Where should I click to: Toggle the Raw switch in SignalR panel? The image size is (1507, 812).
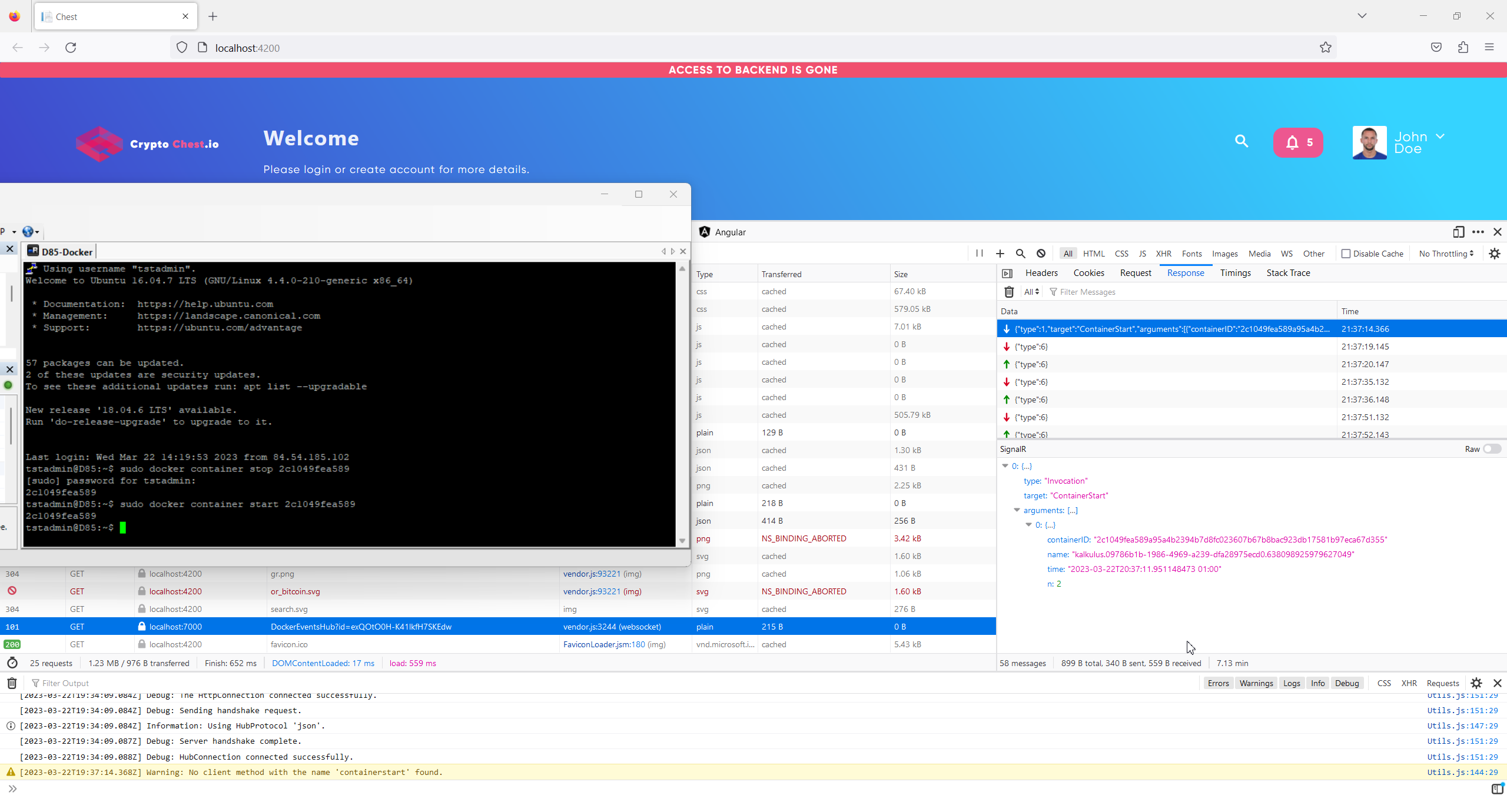click(x=1492, y=449)
